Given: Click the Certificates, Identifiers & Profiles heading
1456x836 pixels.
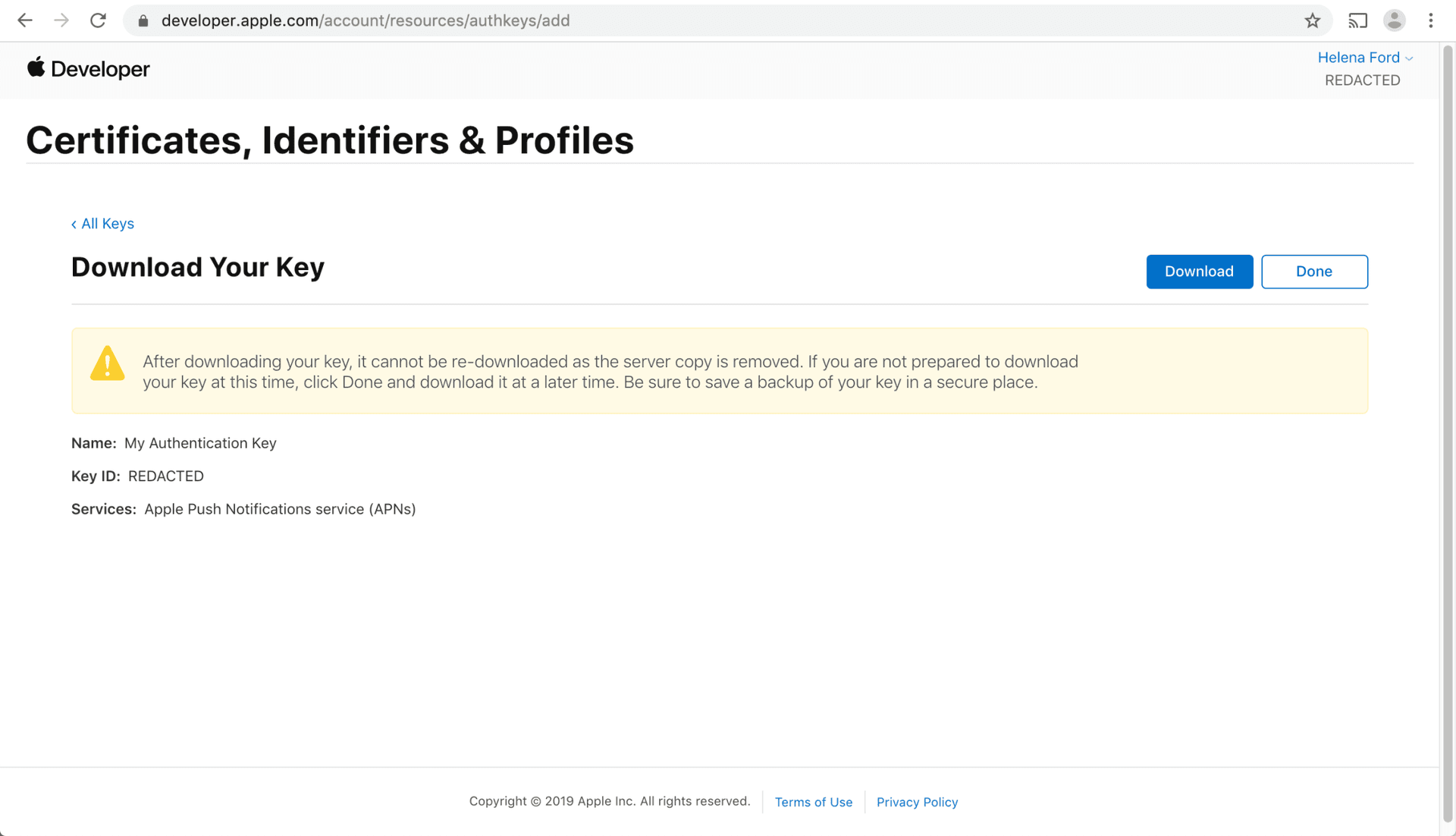Looking at the screenshot, I should point(330,140).
